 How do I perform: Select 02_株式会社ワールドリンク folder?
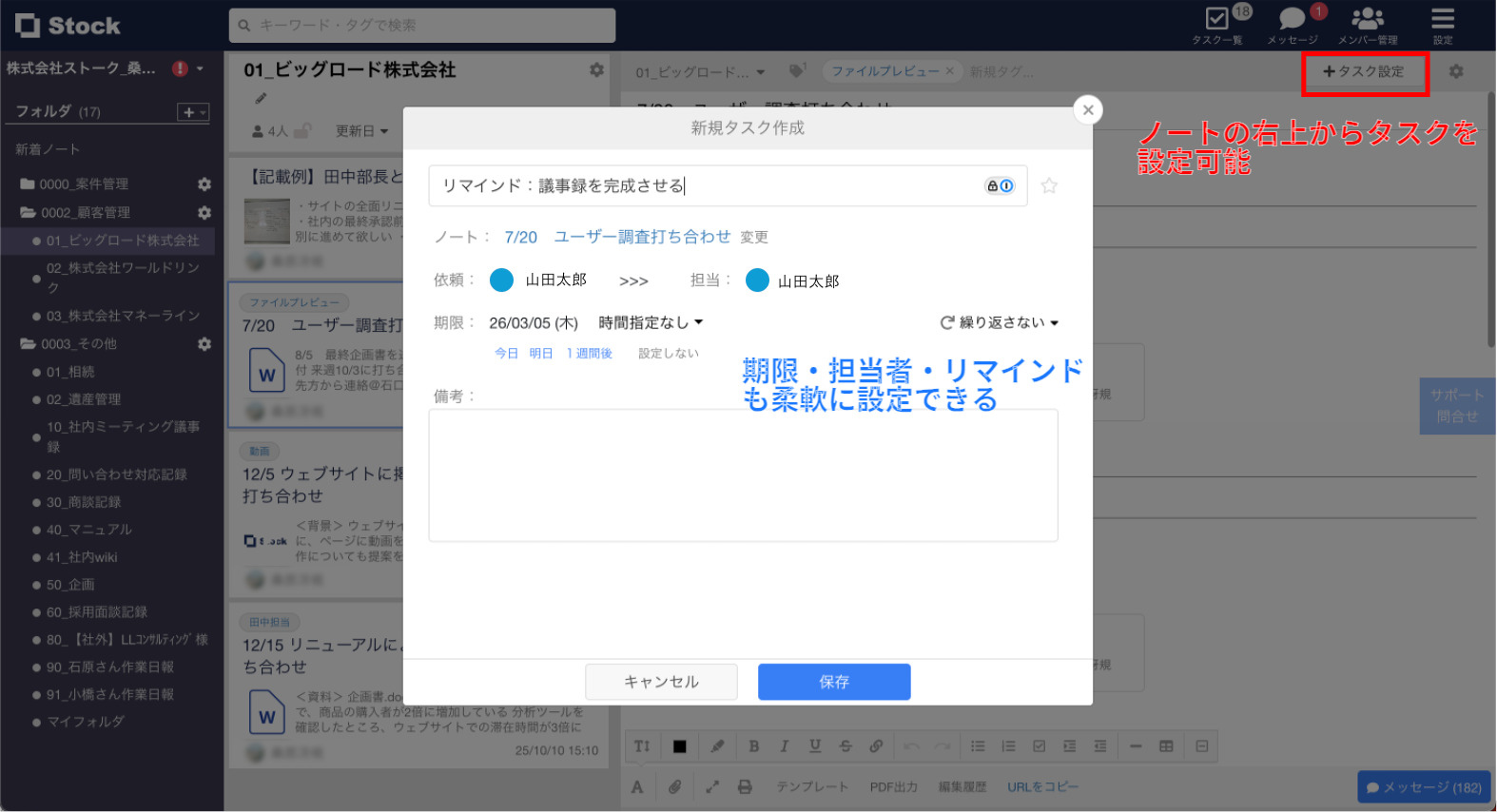click(x=123, y=278)
